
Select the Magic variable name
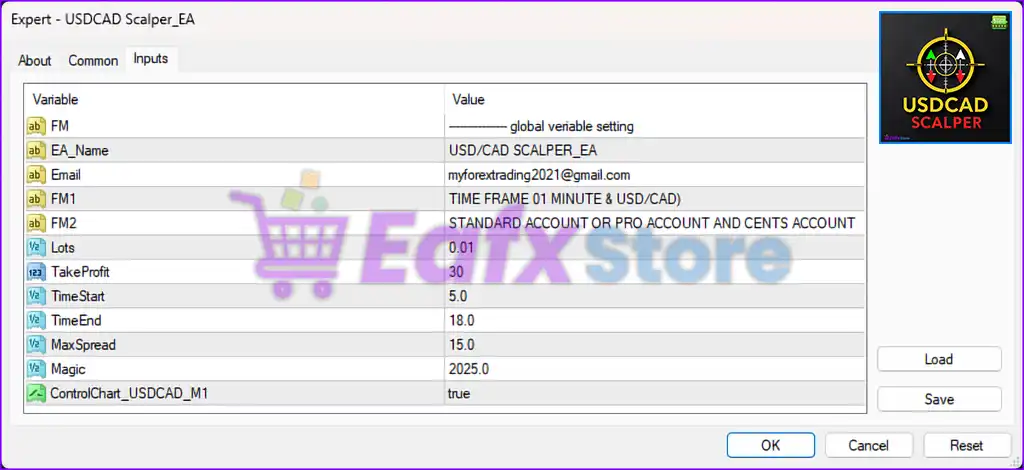pyautogui.click(x=68, y=369)
